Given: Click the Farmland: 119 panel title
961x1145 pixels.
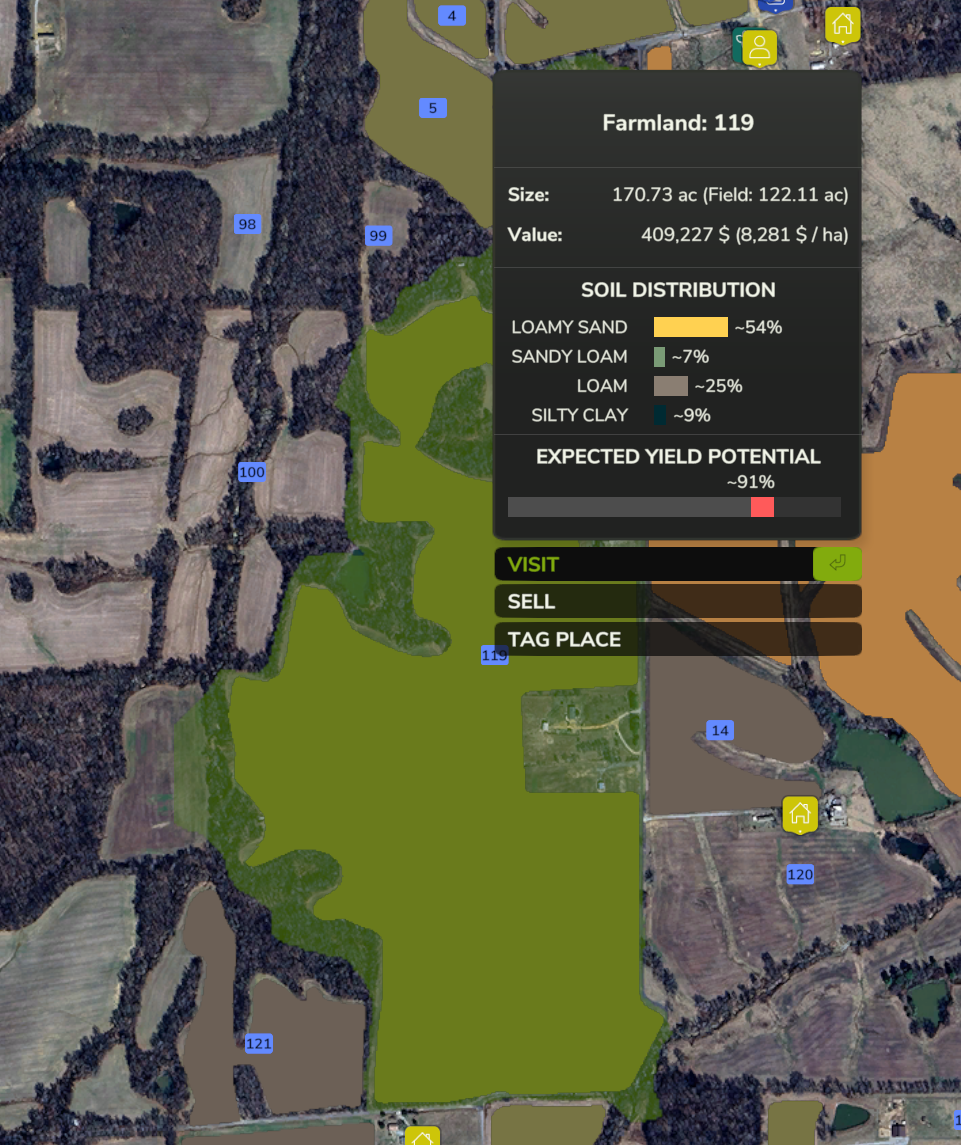Looking at the screenshot, I should pyautogui.click(x=677, y=123).
